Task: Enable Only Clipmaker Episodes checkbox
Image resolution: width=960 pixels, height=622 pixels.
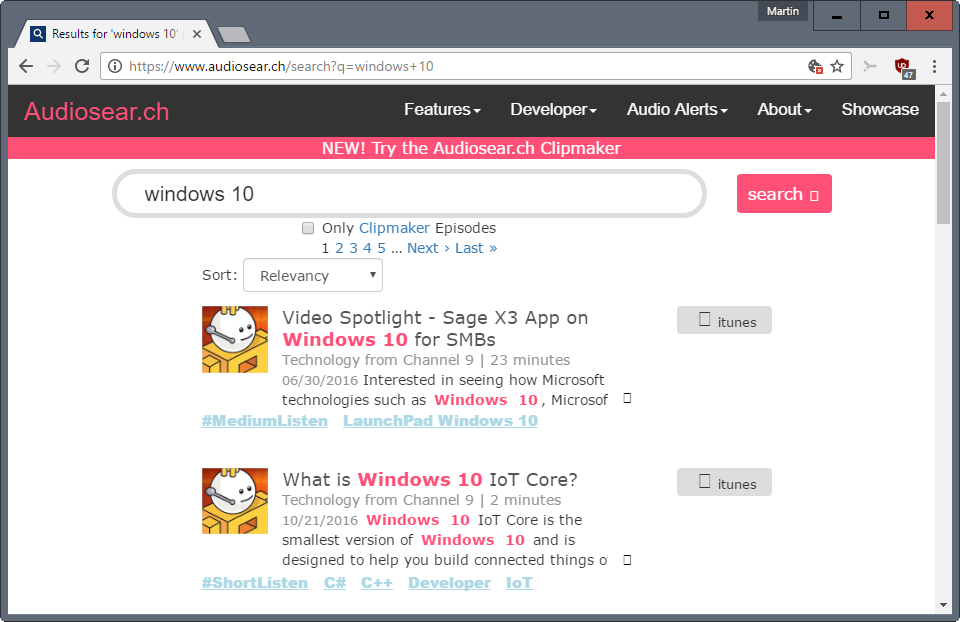Action: 308,228
